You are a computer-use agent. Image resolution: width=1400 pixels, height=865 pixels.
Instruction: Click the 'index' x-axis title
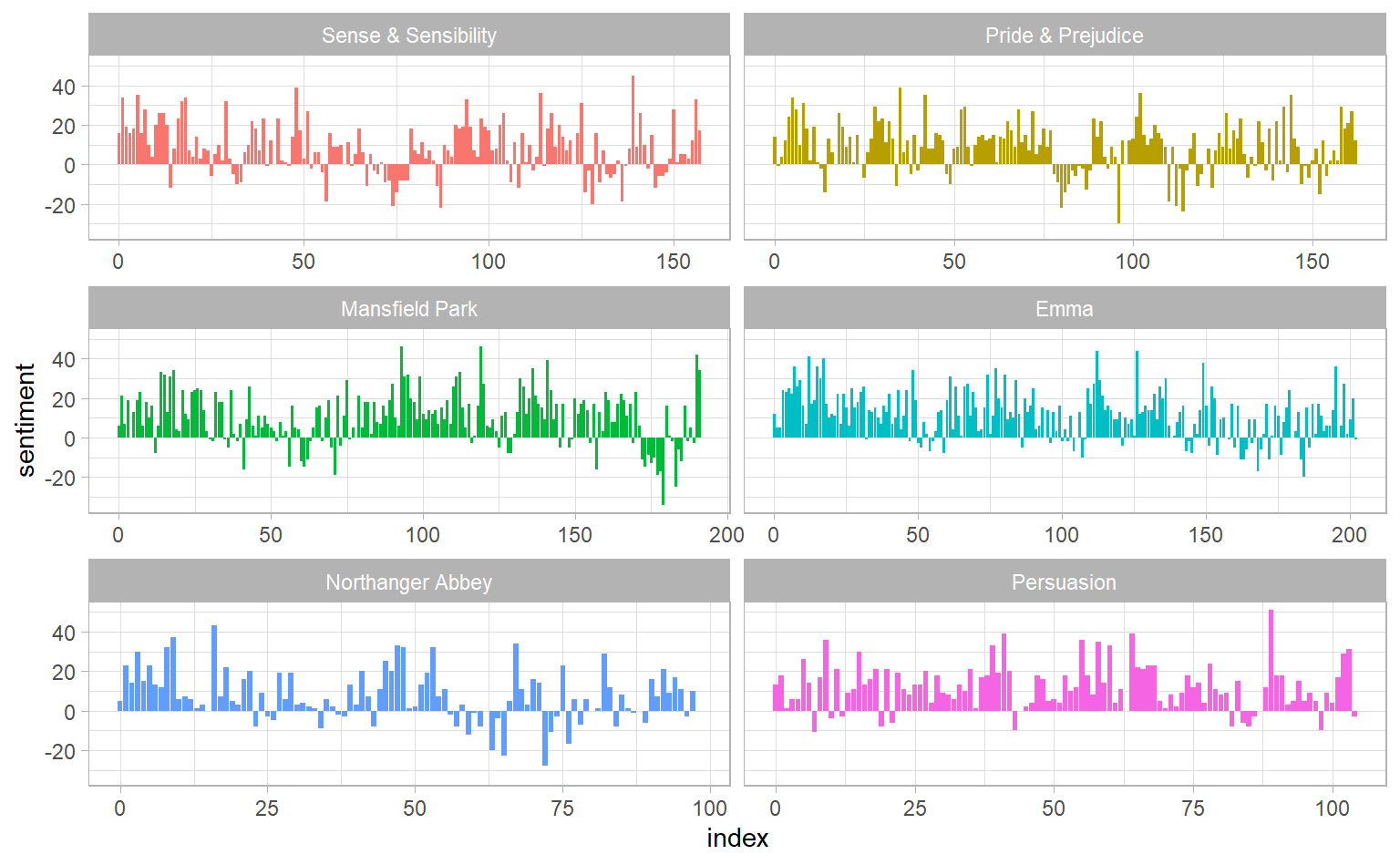[737, 839]
